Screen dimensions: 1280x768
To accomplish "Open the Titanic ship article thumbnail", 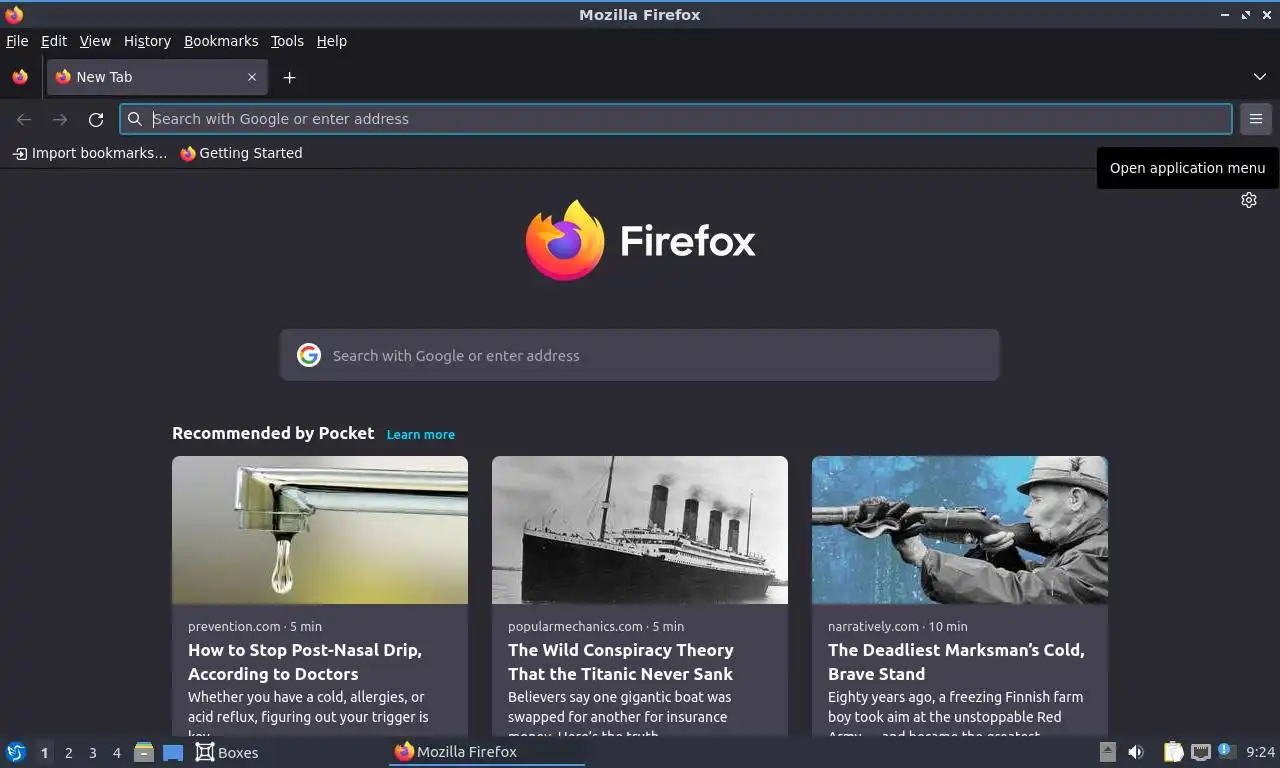I will click(640, 530).
